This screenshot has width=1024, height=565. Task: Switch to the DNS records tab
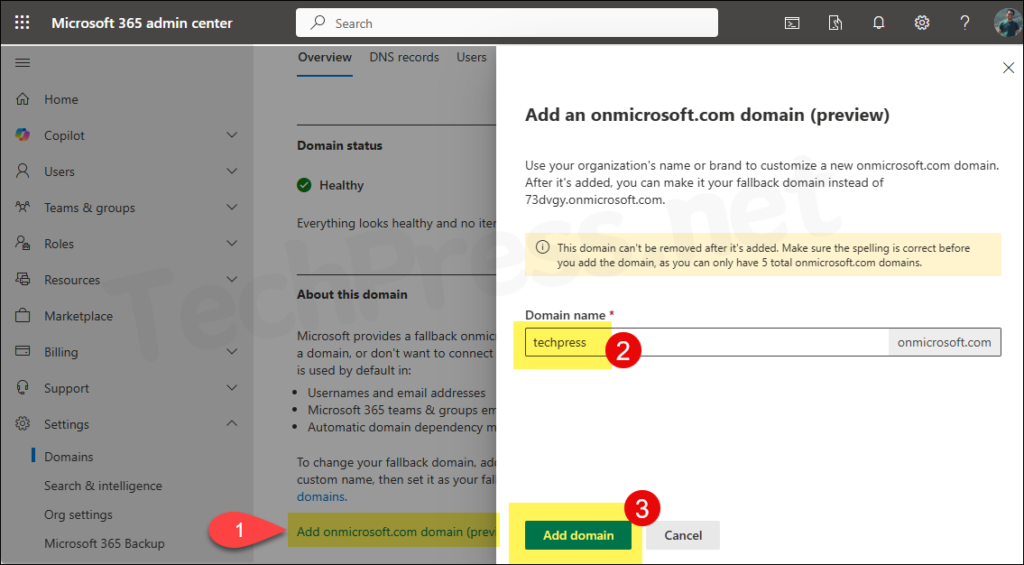tap(404, 57)
